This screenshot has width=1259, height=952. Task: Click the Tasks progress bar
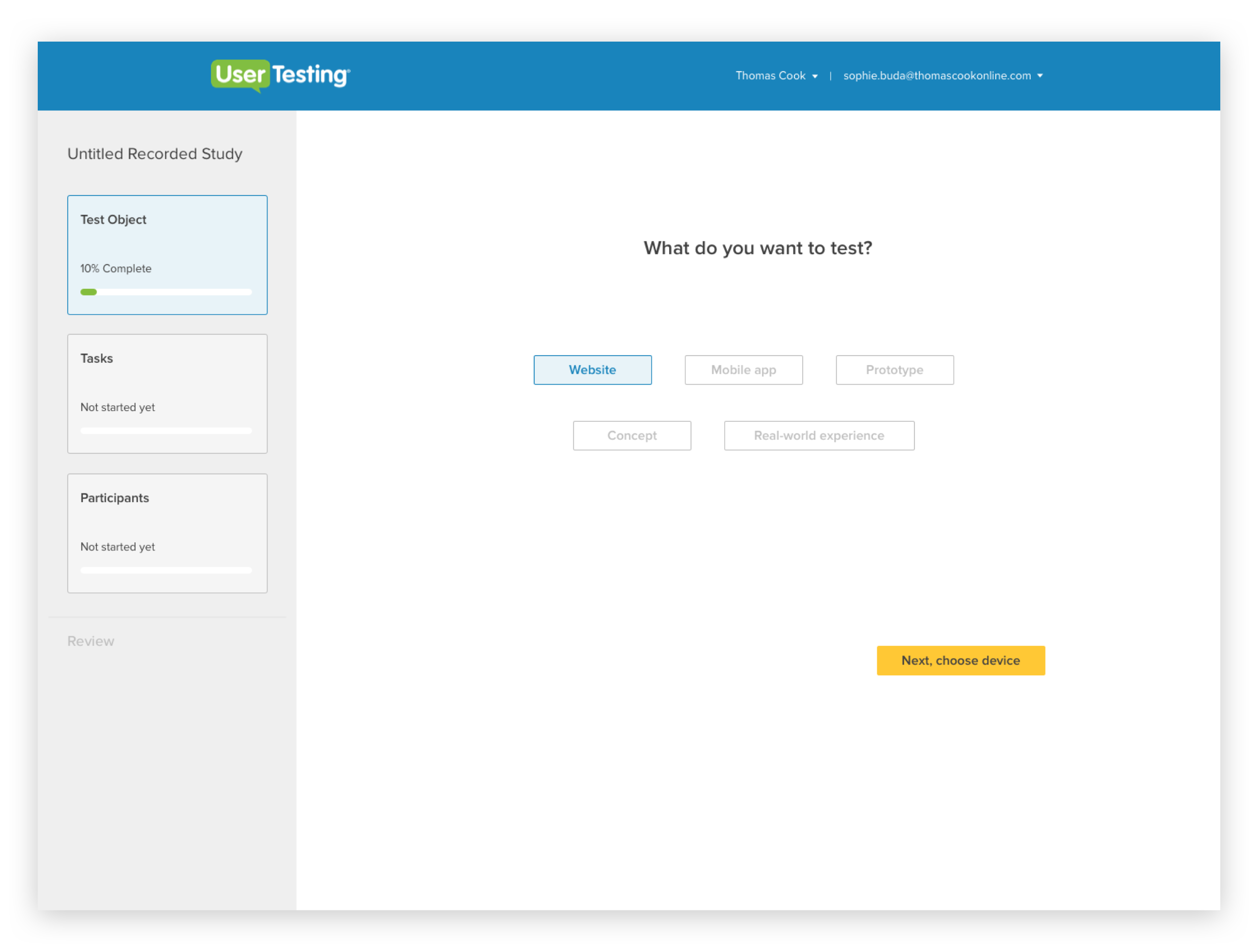coord(166,431)
